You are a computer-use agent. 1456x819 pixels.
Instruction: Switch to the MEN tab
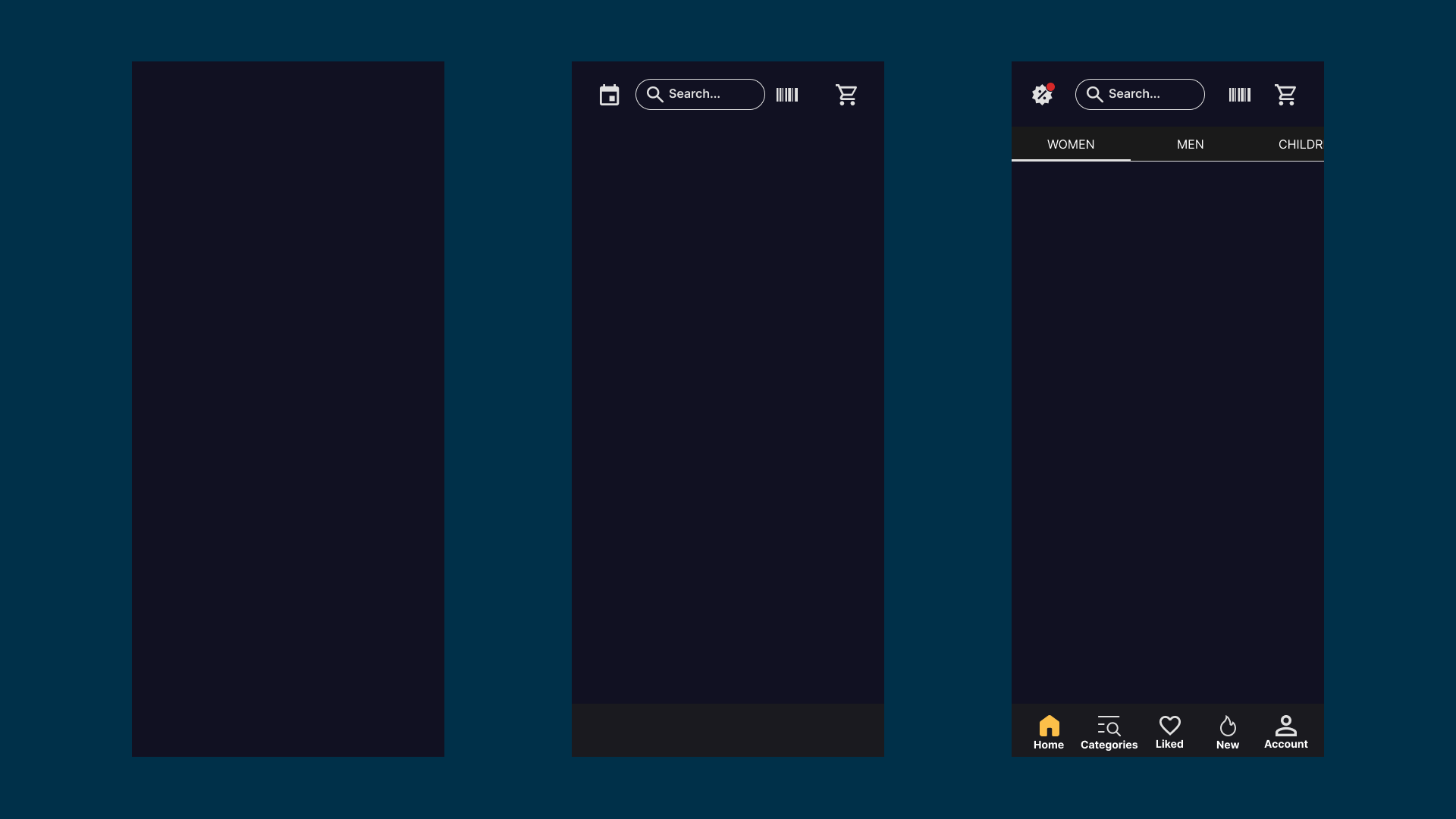pyautogui.click(x=1190, y=144)
